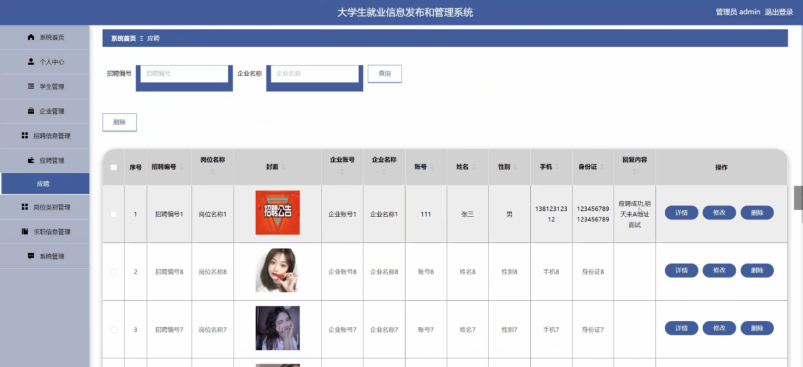Viewport: 803px width, 367px height.
Task: Click the 查询 search button
Action: click(385, 74)
